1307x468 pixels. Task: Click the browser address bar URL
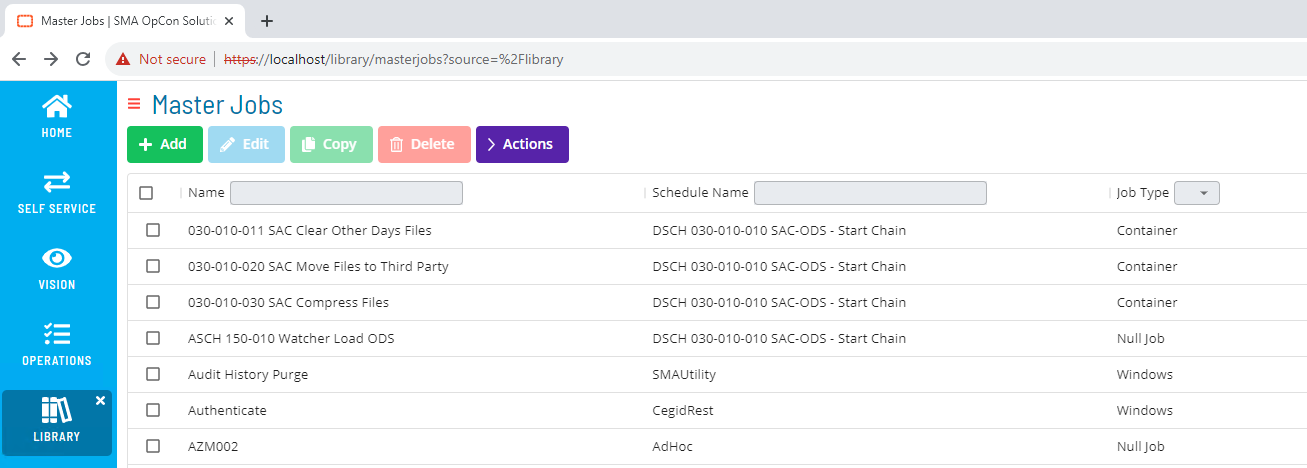pos(394,59)
